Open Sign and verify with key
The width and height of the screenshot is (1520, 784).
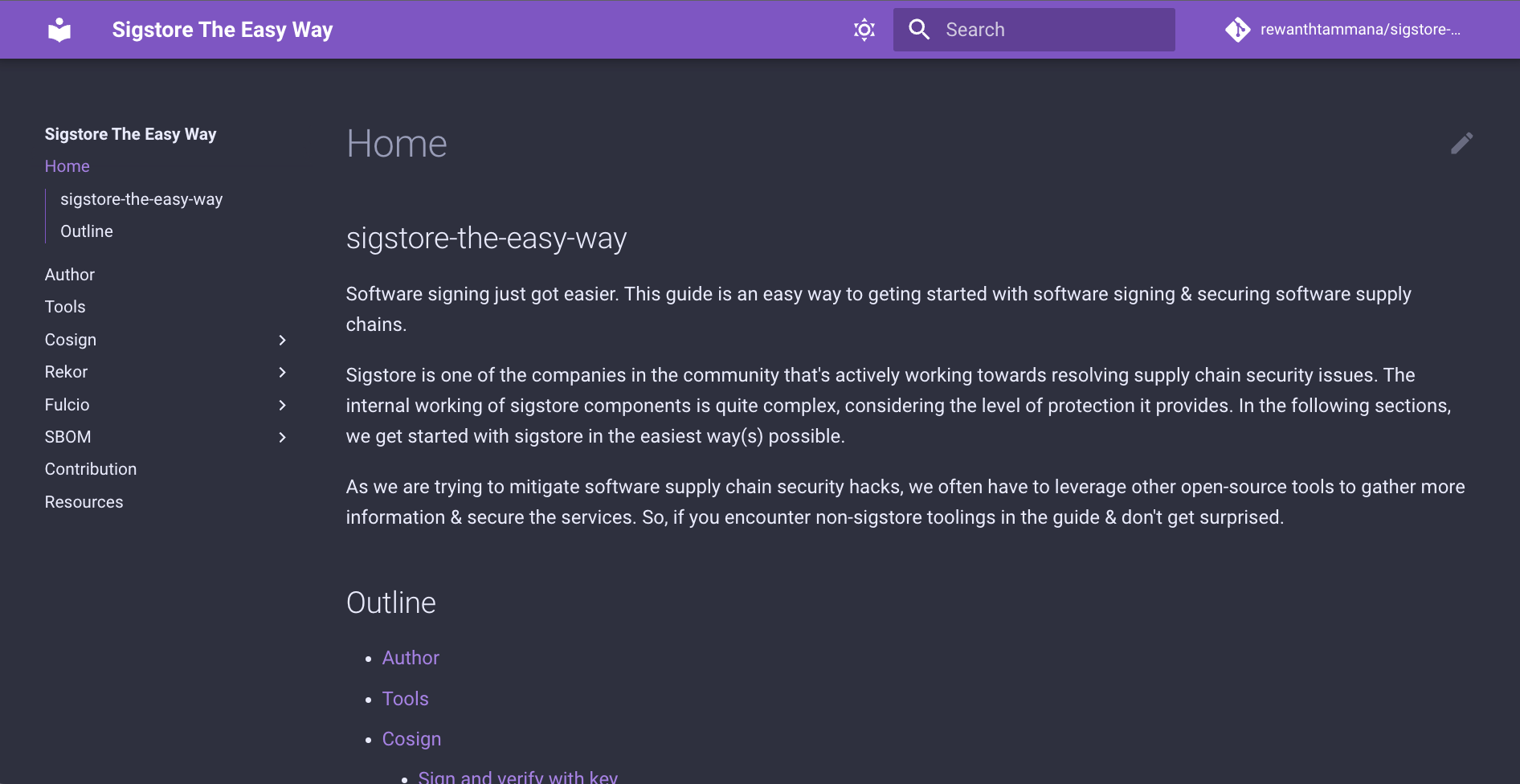click(x=517, y=775)
